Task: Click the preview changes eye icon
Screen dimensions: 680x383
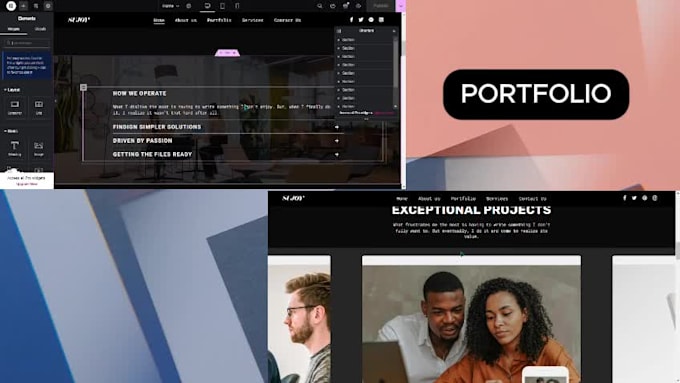Action: pyautogui.click(x=359, y=6)
